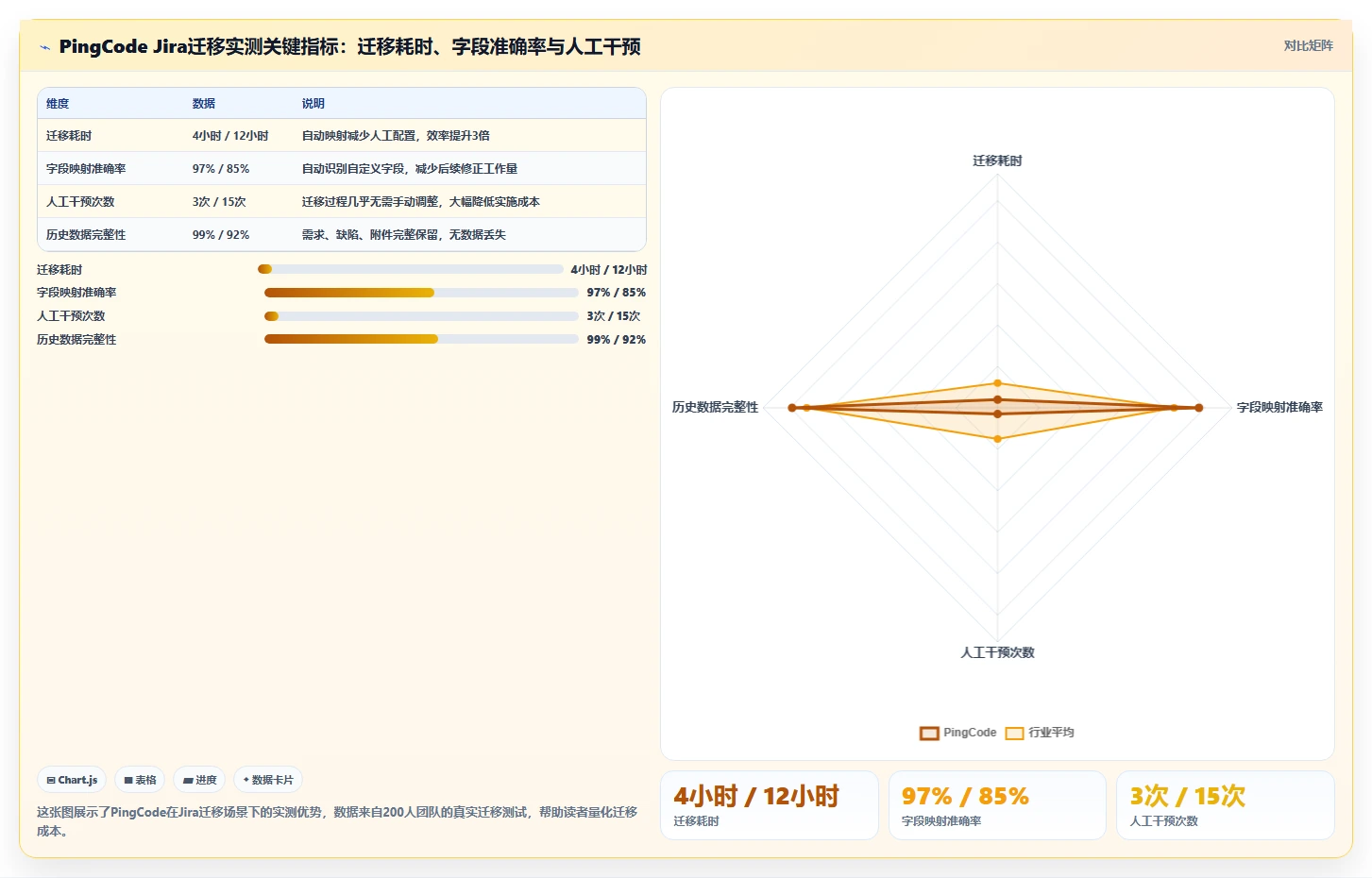This screenshot has width=1372, height=878.
Task: Click the icon before the PingCode Jira title
Action: pyautogui.click(x=44, y=47)
